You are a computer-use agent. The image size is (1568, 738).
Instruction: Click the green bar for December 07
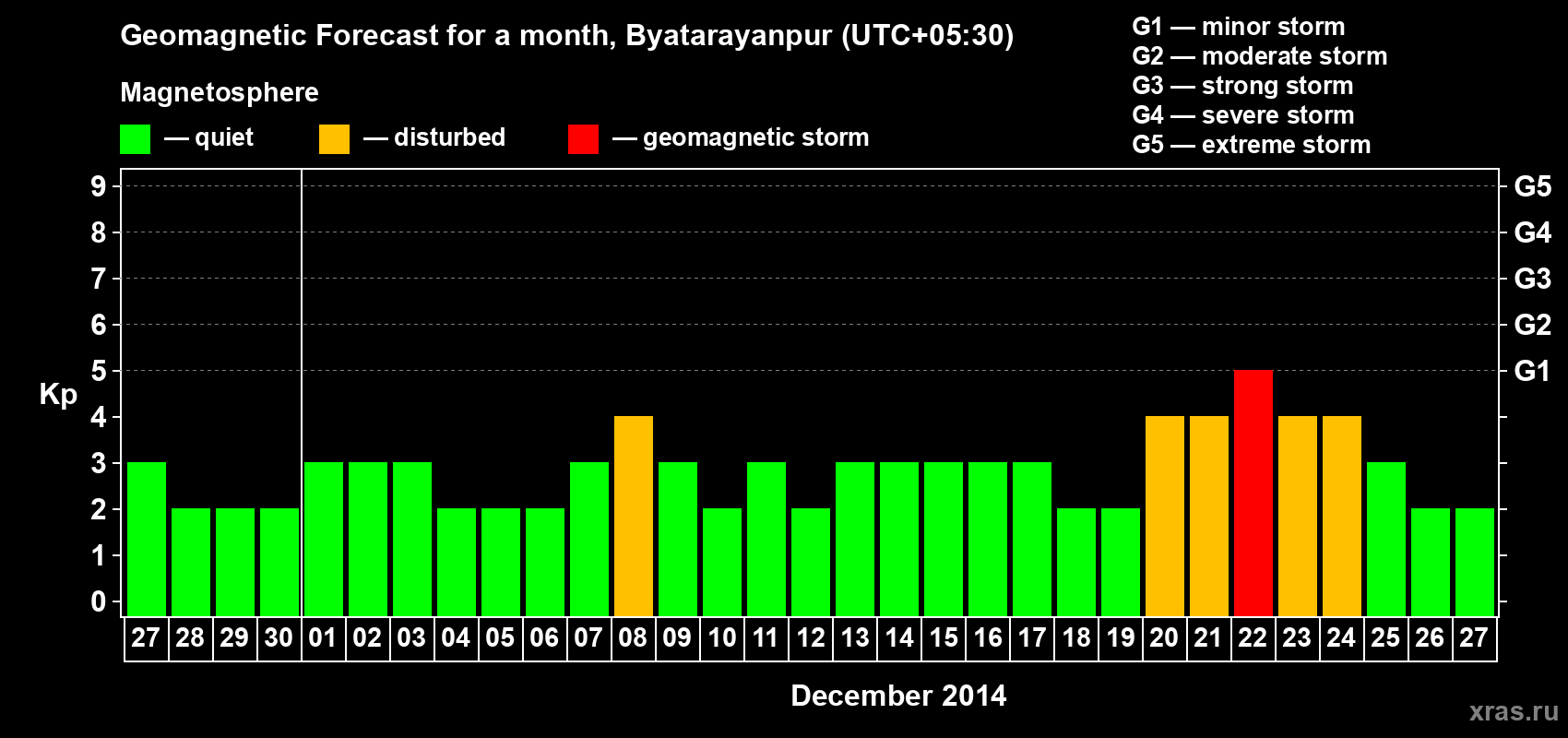(589, 539)
